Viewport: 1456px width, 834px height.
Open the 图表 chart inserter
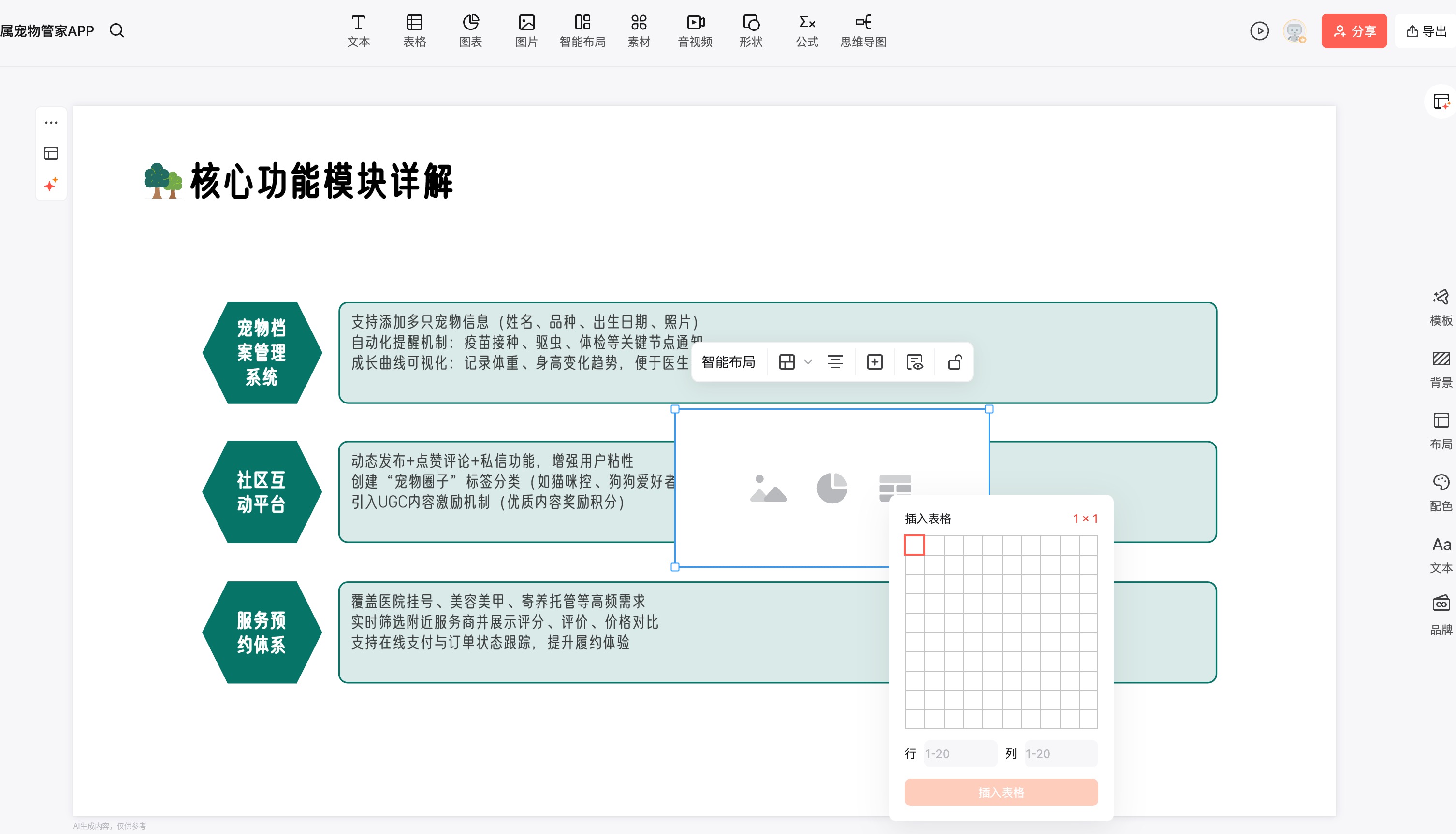click(x=470, y=30)
